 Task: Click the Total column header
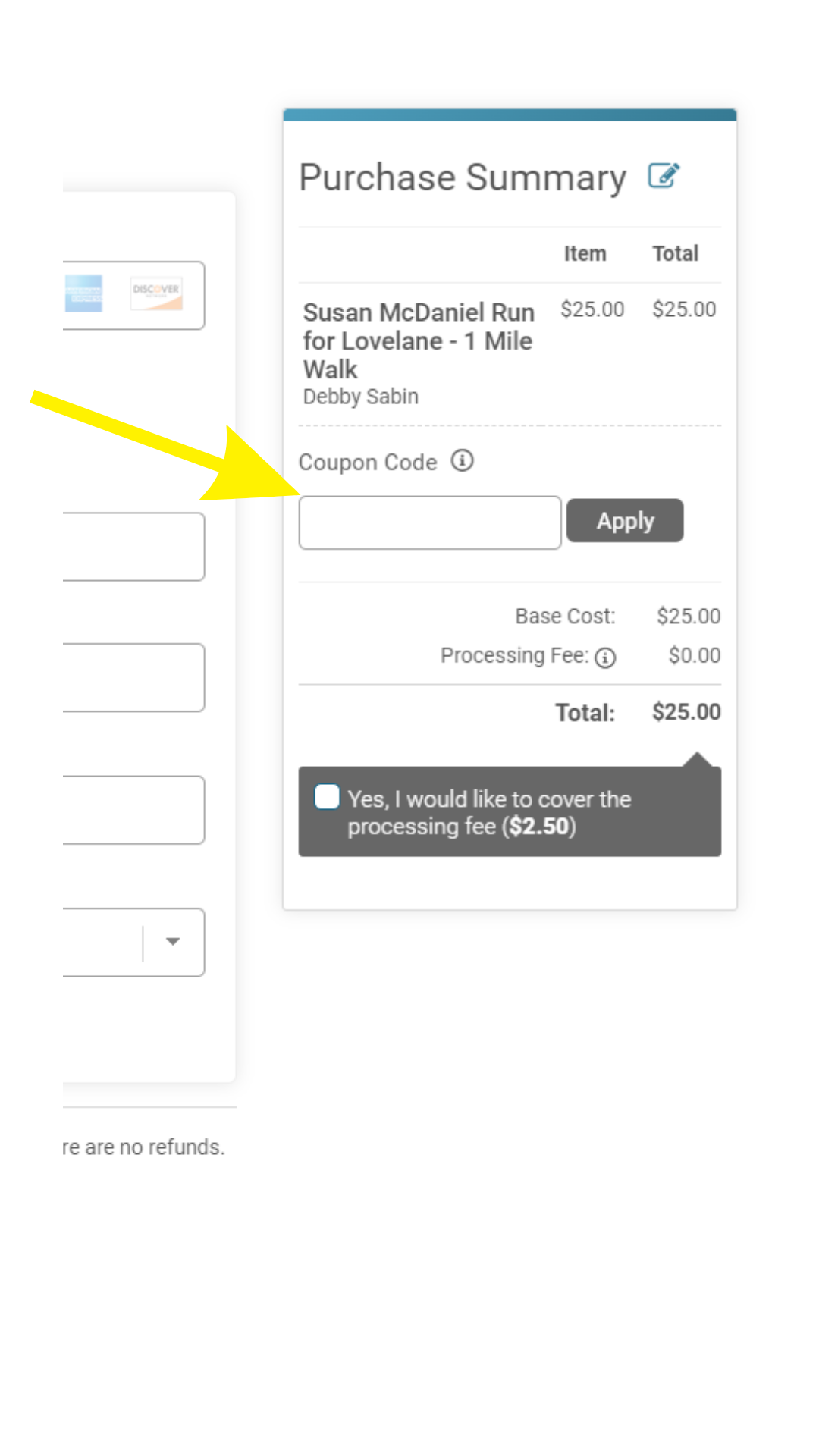675,253
